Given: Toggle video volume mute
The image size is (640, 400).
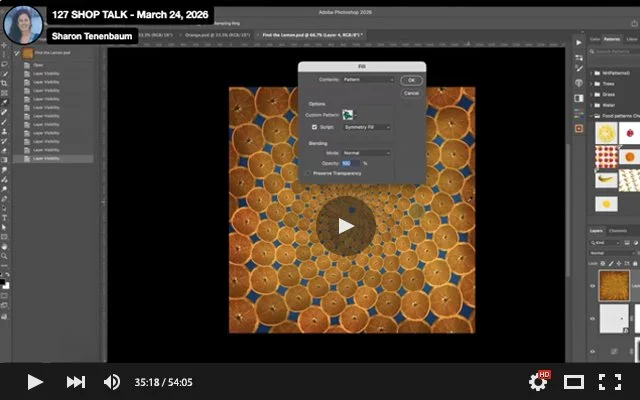Looking at the screenshot, I should point(111,382).
